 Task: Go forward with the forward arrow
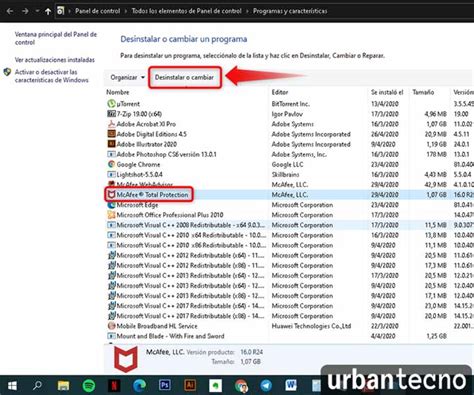(x=25, y=11)
